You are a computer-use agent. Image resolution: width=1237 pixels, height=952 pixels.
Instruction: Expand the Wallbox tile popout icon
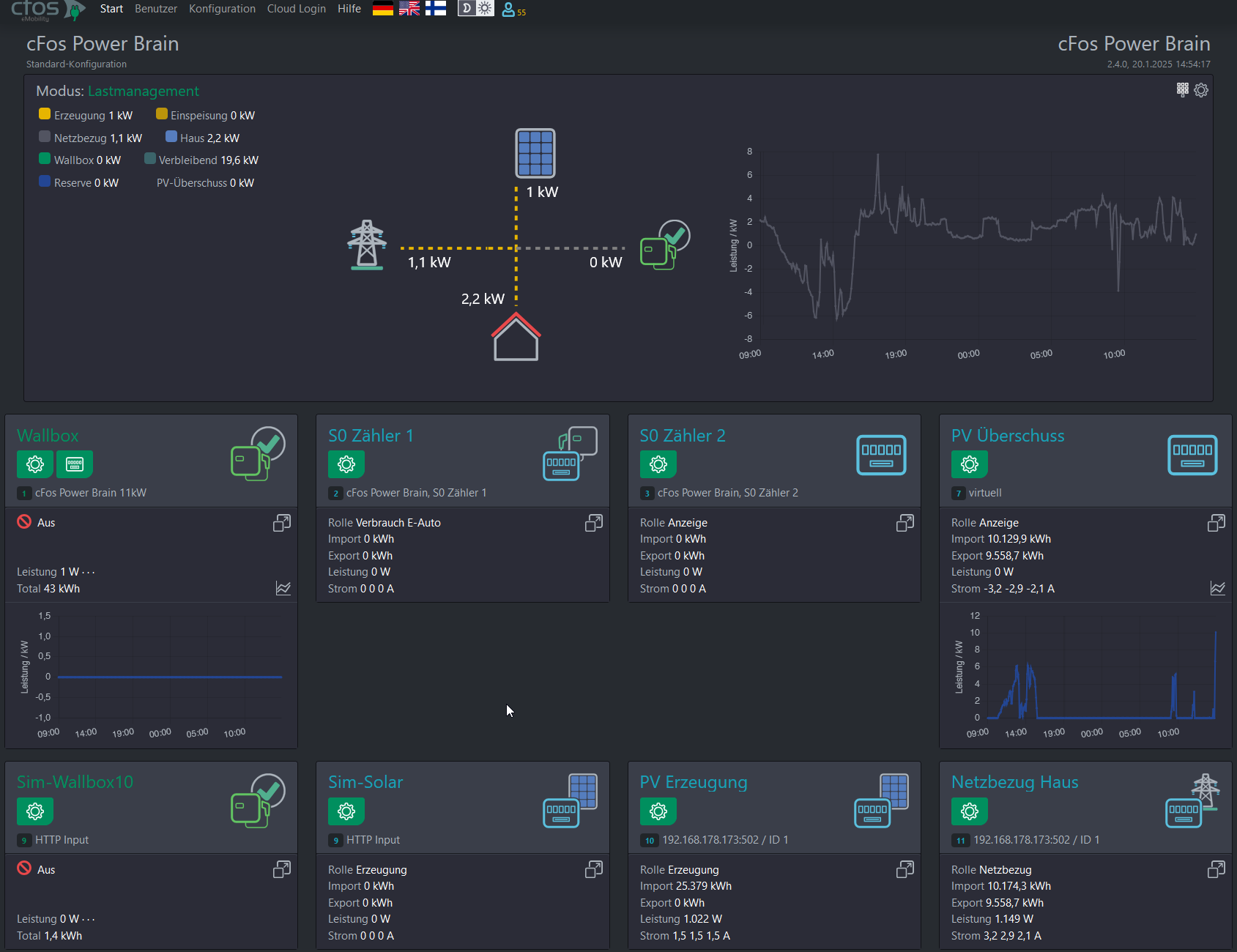(x=282, y=523)
